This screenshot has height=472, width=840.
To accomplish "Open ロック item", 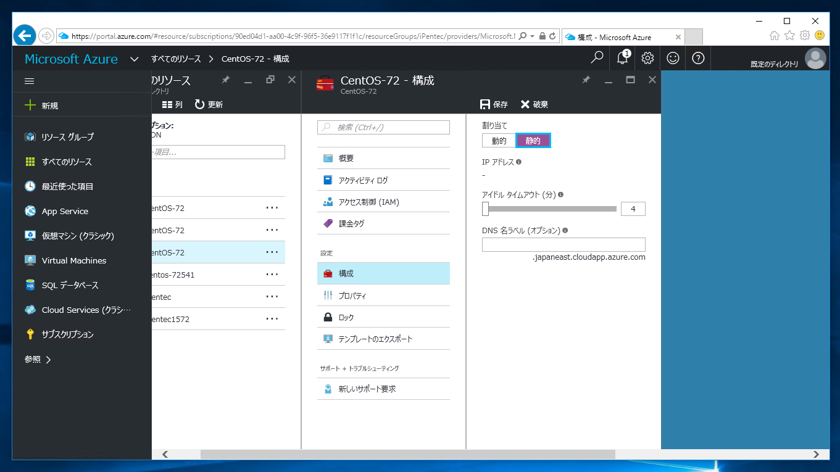I will point(384,317).
